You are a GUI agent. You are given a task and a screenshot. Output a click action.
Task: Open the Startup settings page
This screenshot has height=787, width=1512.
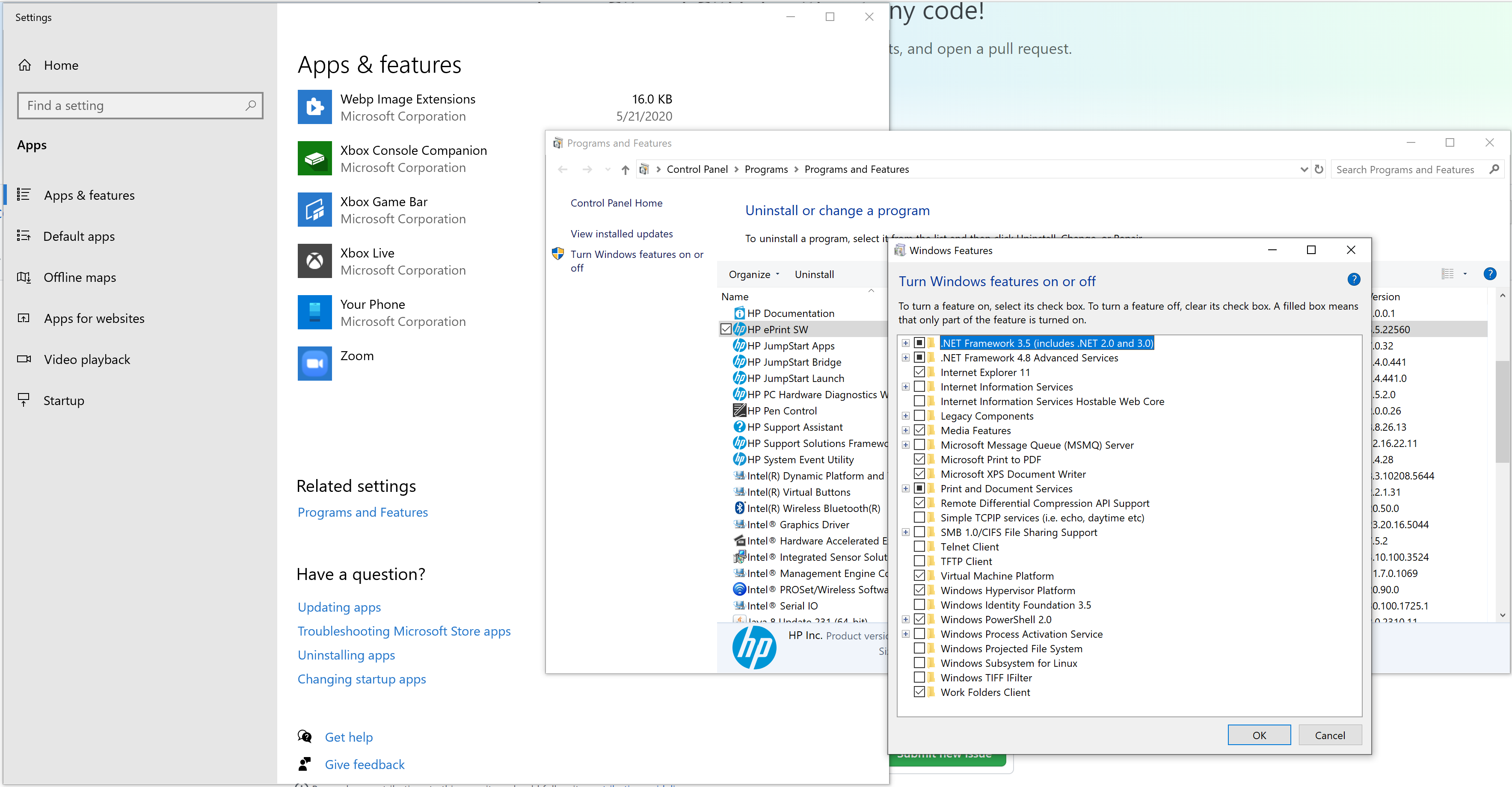(x=64, y=401)
